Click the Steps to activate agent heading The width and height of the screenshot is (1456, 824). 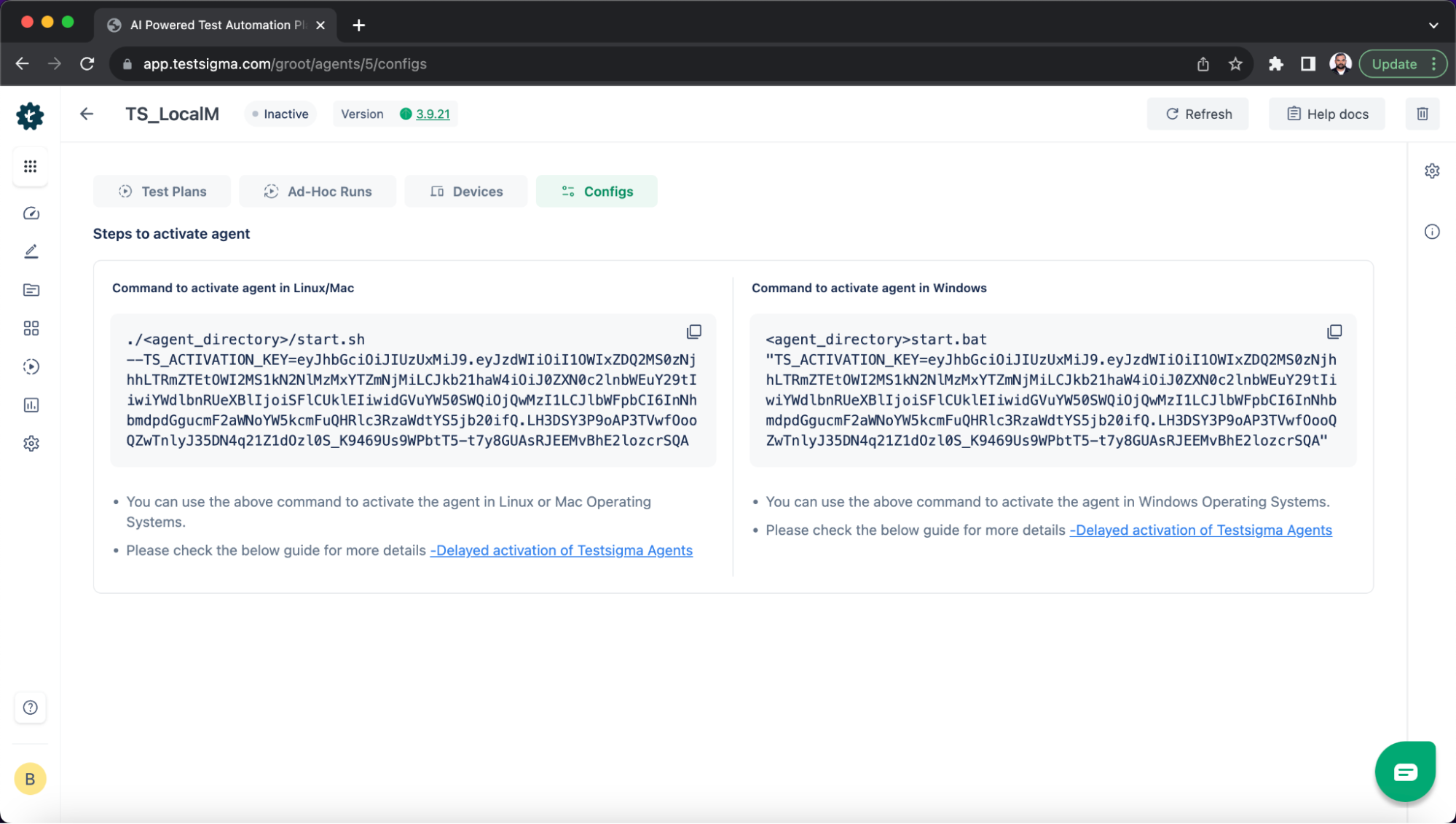point(171,234)
